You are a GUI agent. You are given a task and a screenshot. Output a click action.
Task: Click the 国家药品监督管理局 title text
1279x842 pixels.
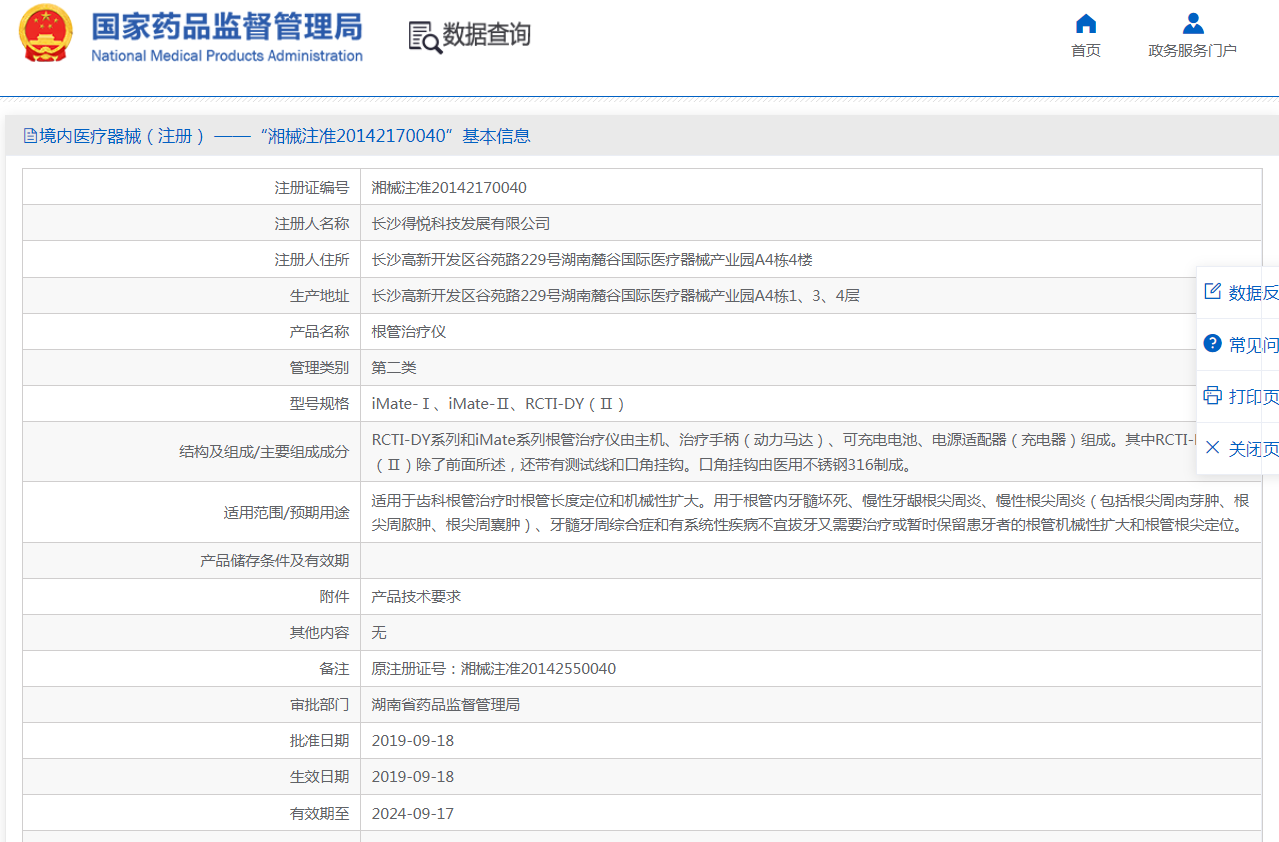(x=226, y=26)
